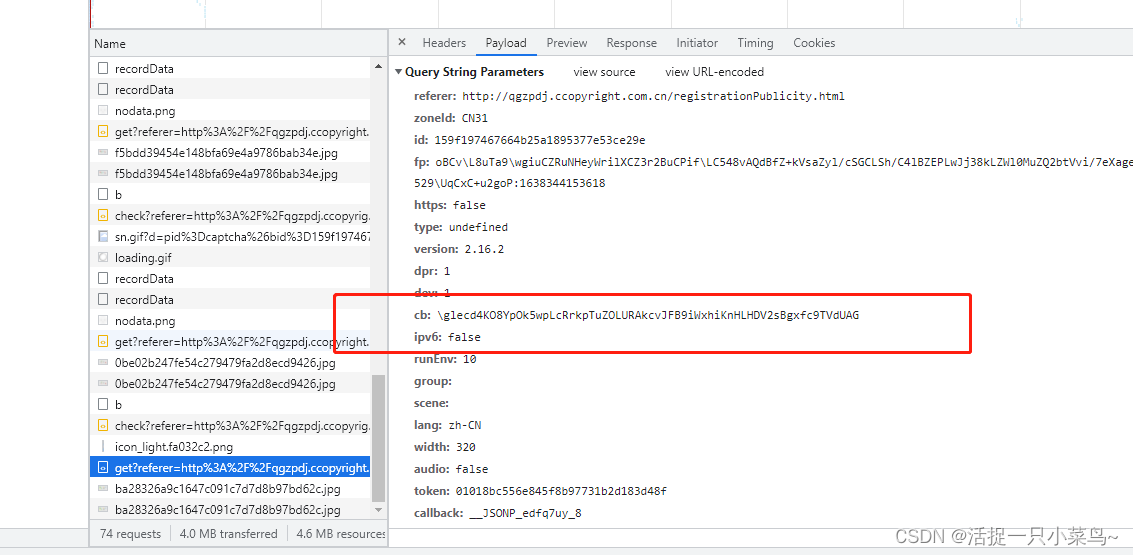Click the "view URL-encoded" link
Screen dimensions: 1133x555
click(x=714, y=72)
